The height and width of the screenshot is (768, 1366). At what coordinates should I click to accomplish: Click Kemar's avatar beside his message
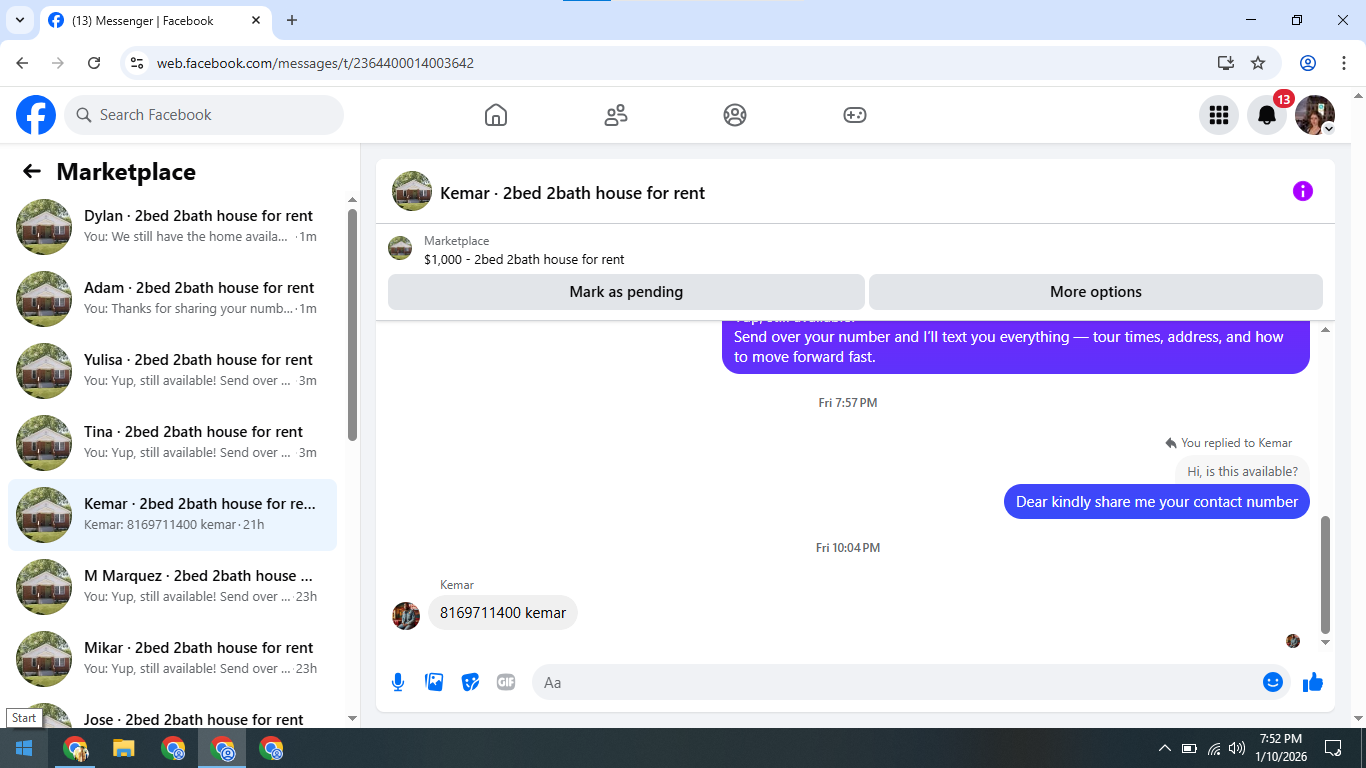(406, 616)
